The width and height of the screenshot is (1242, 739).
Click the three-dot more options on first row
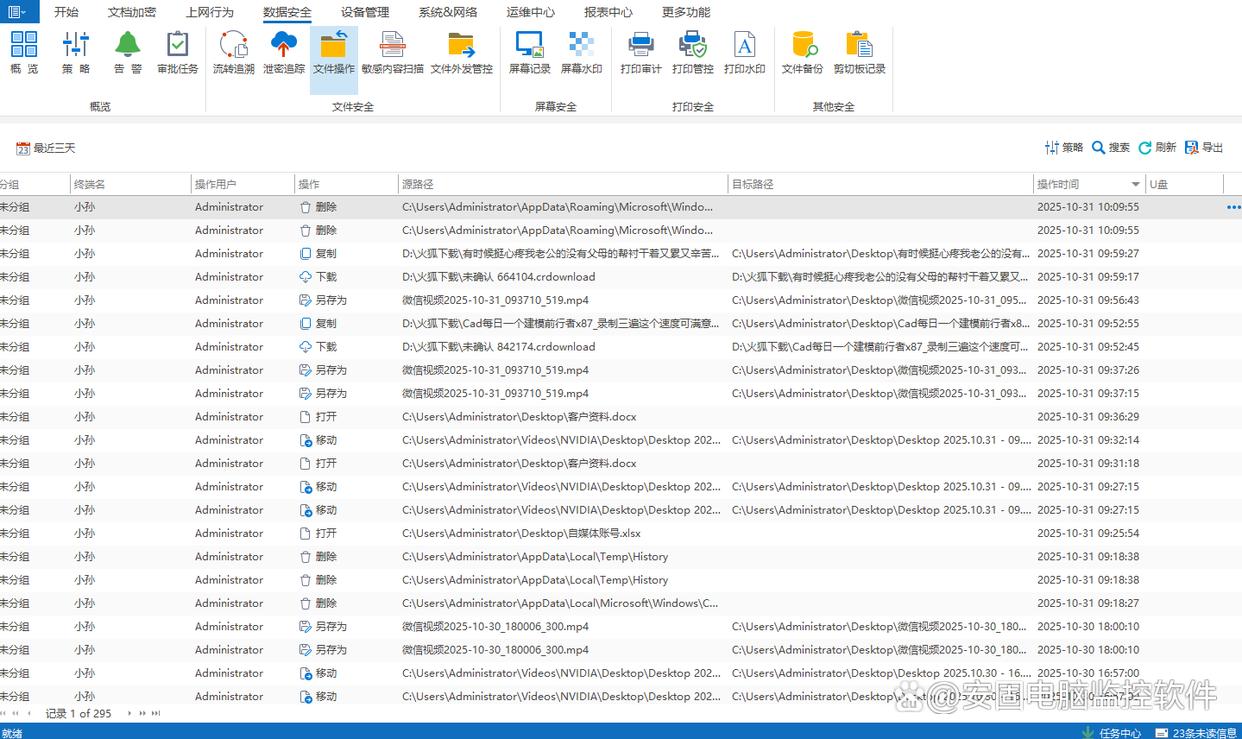click(x=1233, y=207)
